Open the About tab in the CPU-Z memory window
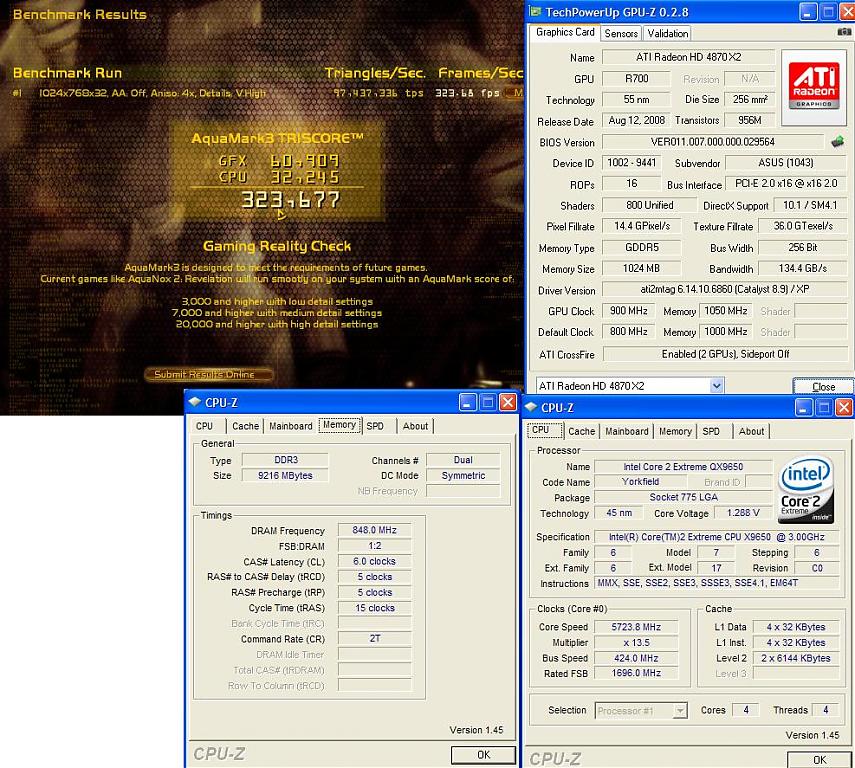 coord(416,426)
